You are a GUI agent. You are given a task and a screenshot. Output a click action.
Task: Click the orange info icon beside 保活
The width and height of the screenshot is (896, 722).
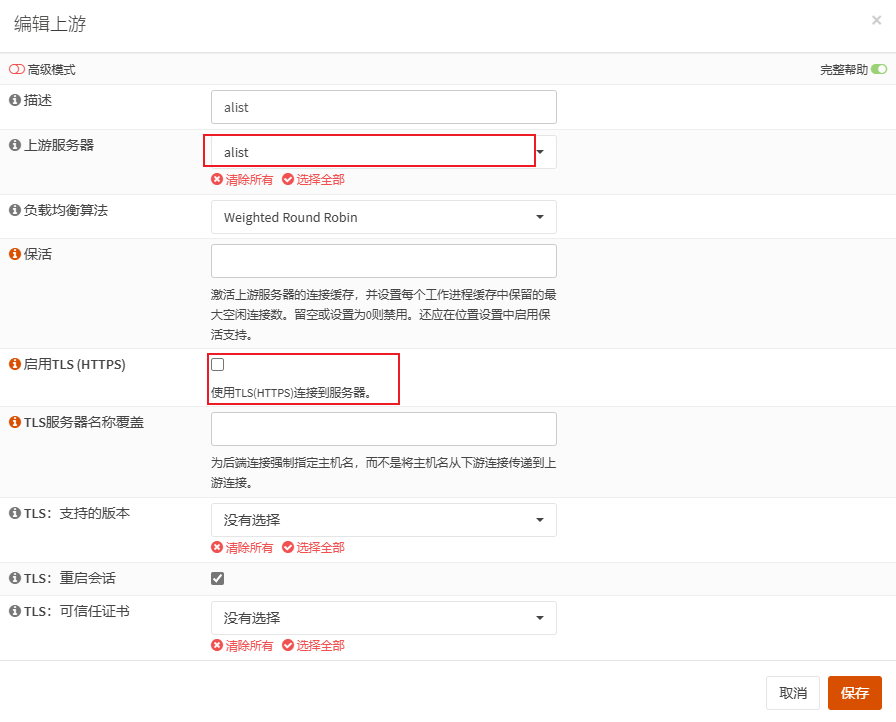point(15,254)
